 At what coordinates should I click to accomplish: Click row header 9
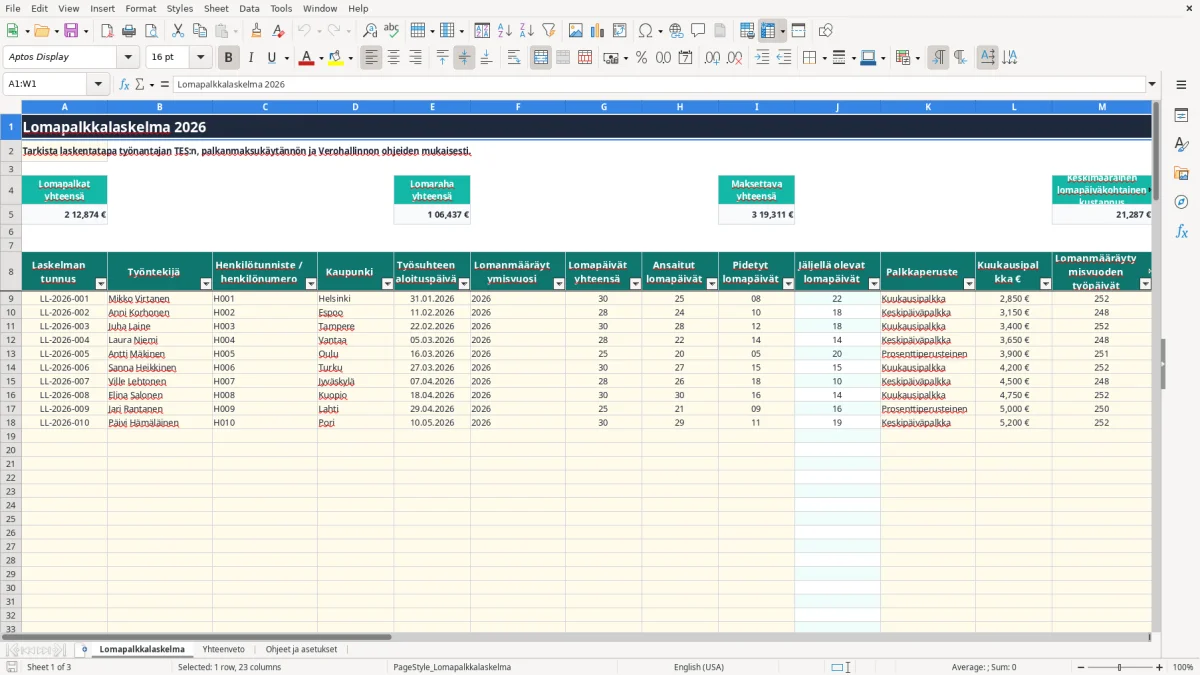(x=11, y=299)
